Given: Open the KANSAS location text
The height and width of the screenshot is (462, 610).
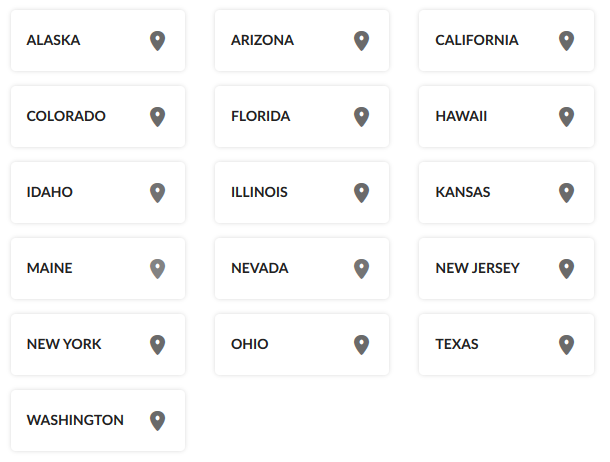Looking at the screenshot, I should (x=463, y=192).
